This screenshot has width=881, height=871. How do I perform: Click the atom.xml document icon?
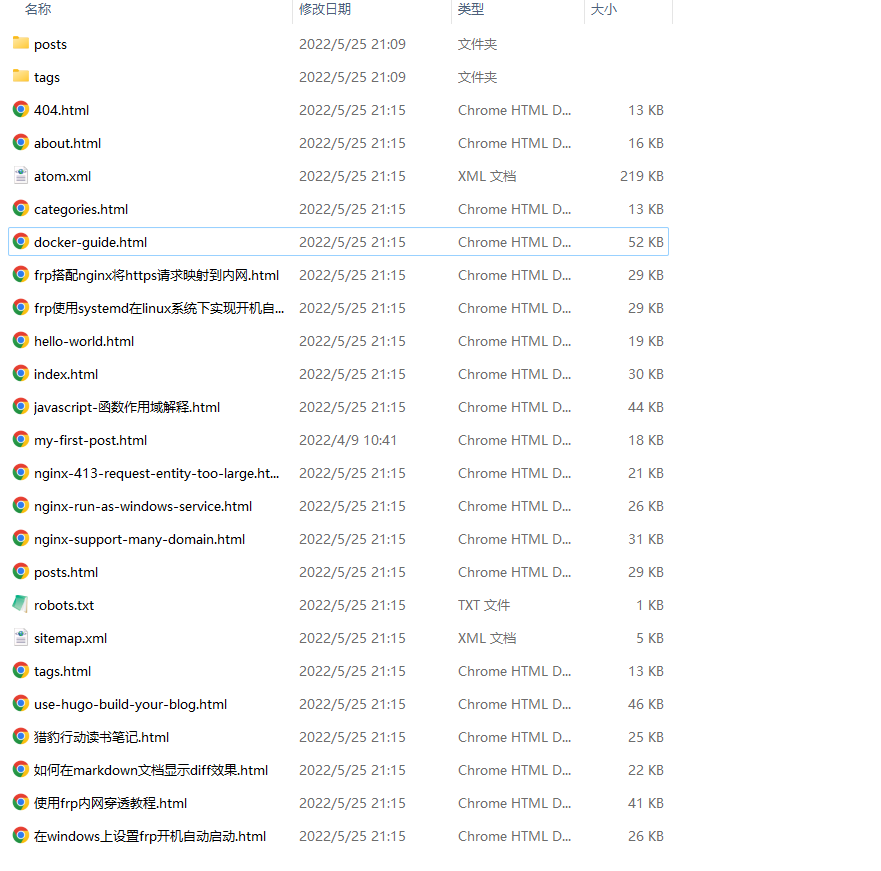tap(21, 176)
